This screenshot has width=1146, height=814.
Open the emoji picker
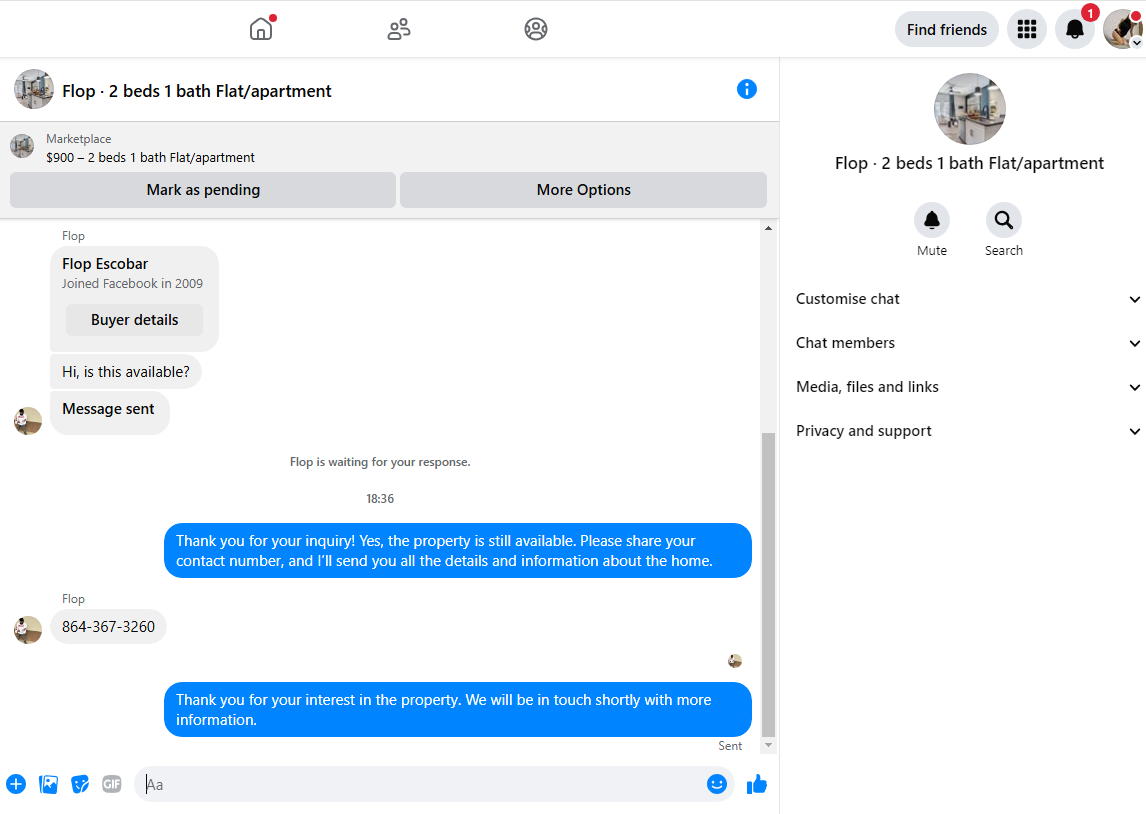coord(717,784)
